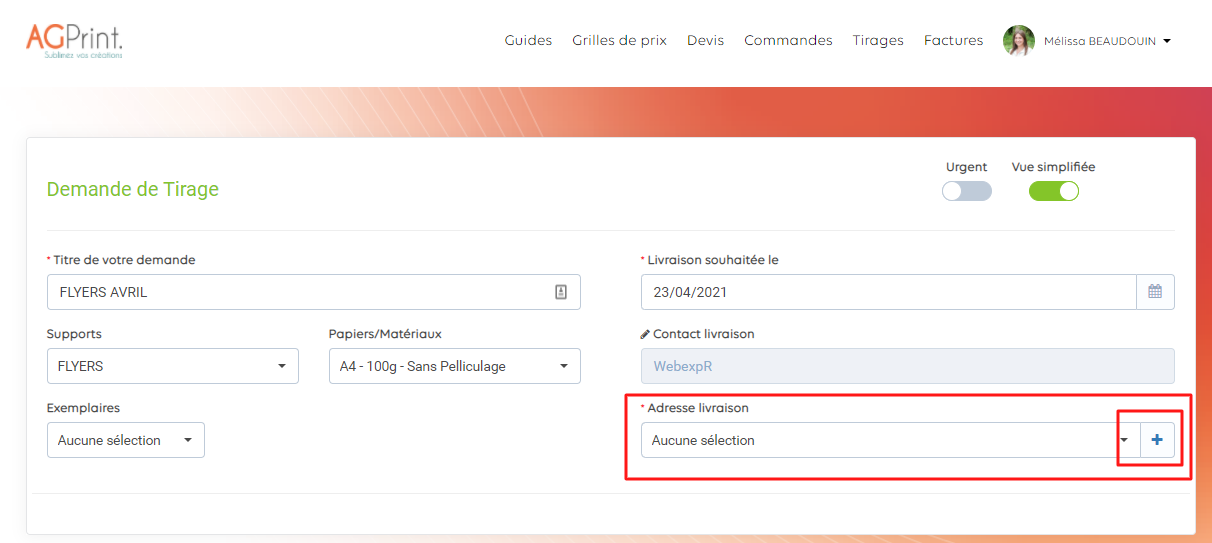Open Grilles de prix page
1212x543 pixels.
click(619, 41)
